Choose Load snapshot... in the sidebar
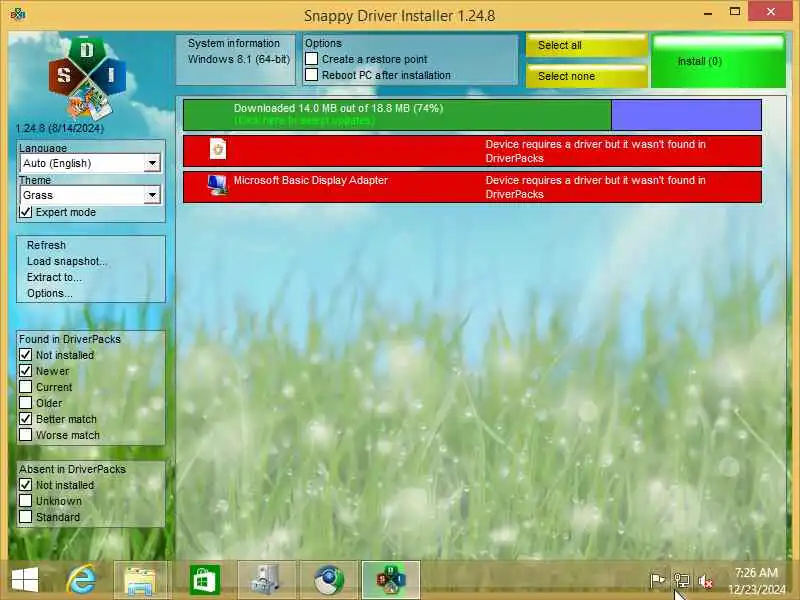 tap(66, 261)
